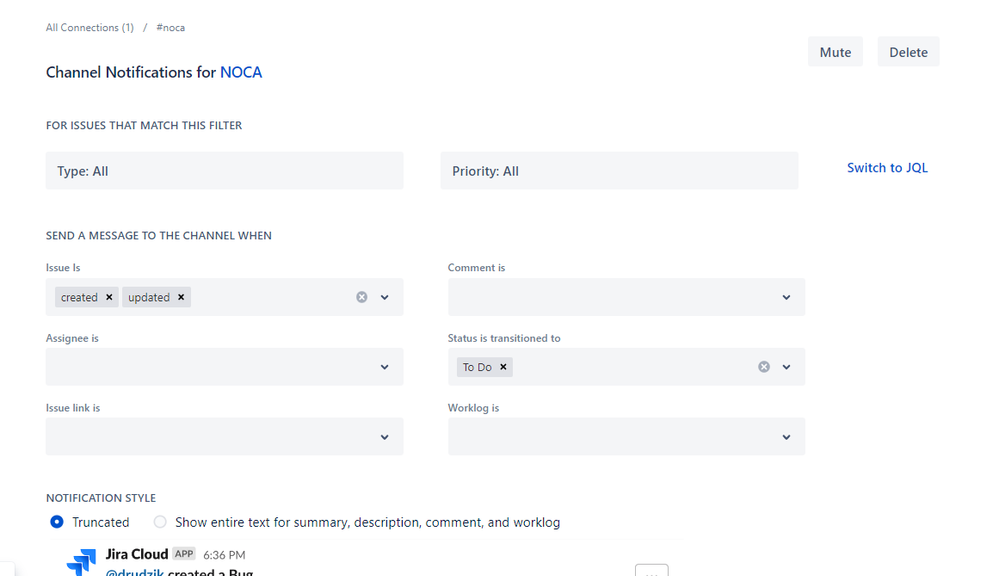
Task: Remove the 'updated' tag from Issue Is
Action: coord(181,298)
